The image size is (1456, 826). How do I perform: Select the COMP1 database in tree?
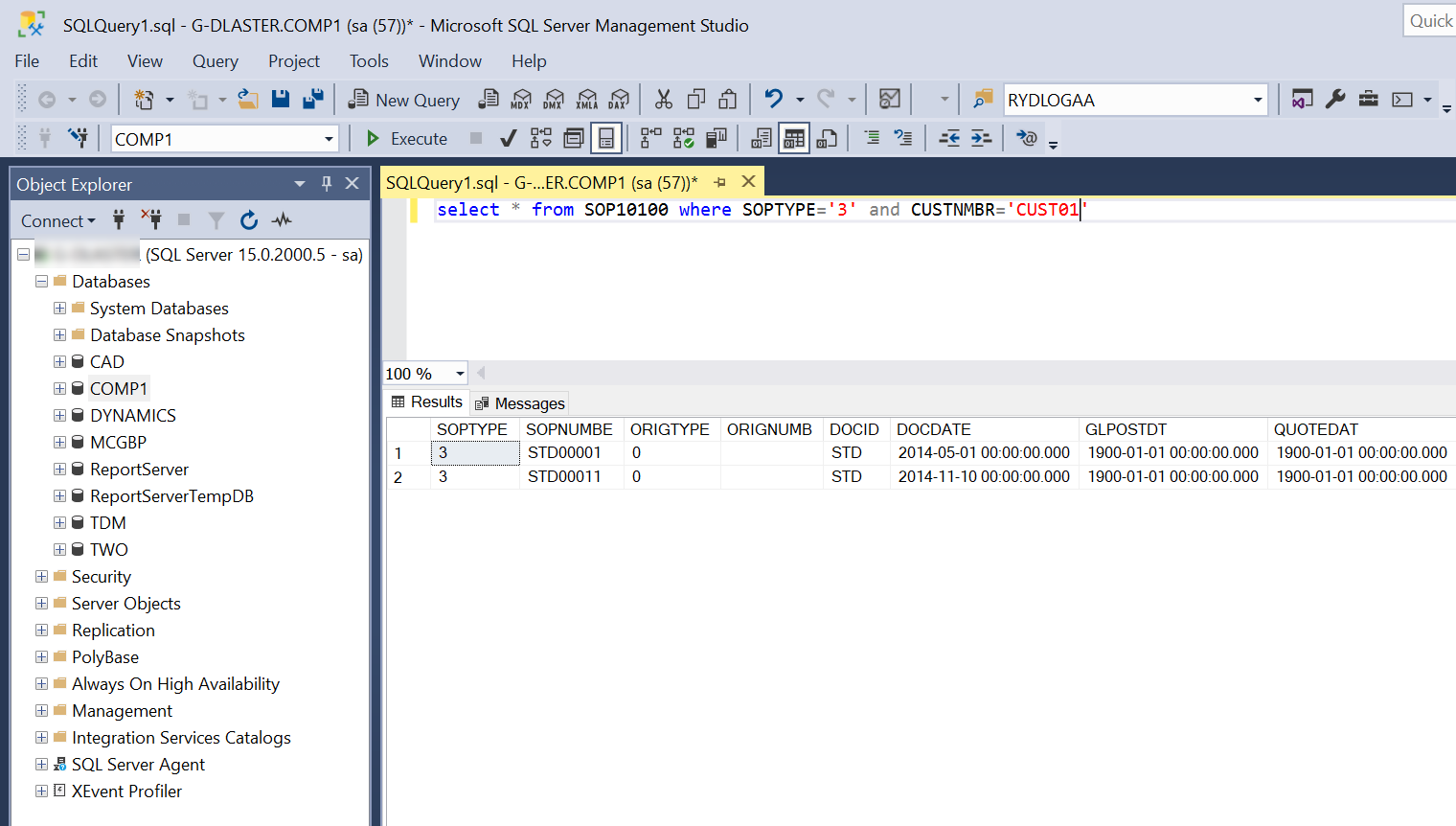click(119, 389)
